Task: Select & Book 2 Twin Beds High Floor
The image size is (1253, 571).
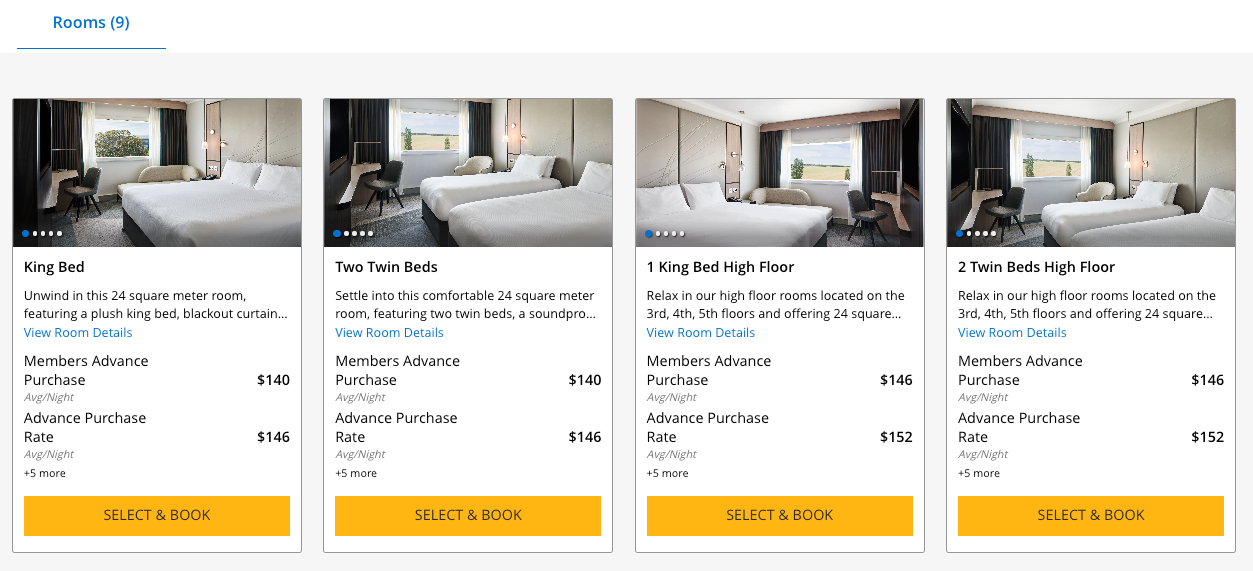Action: click(1090, 515)
